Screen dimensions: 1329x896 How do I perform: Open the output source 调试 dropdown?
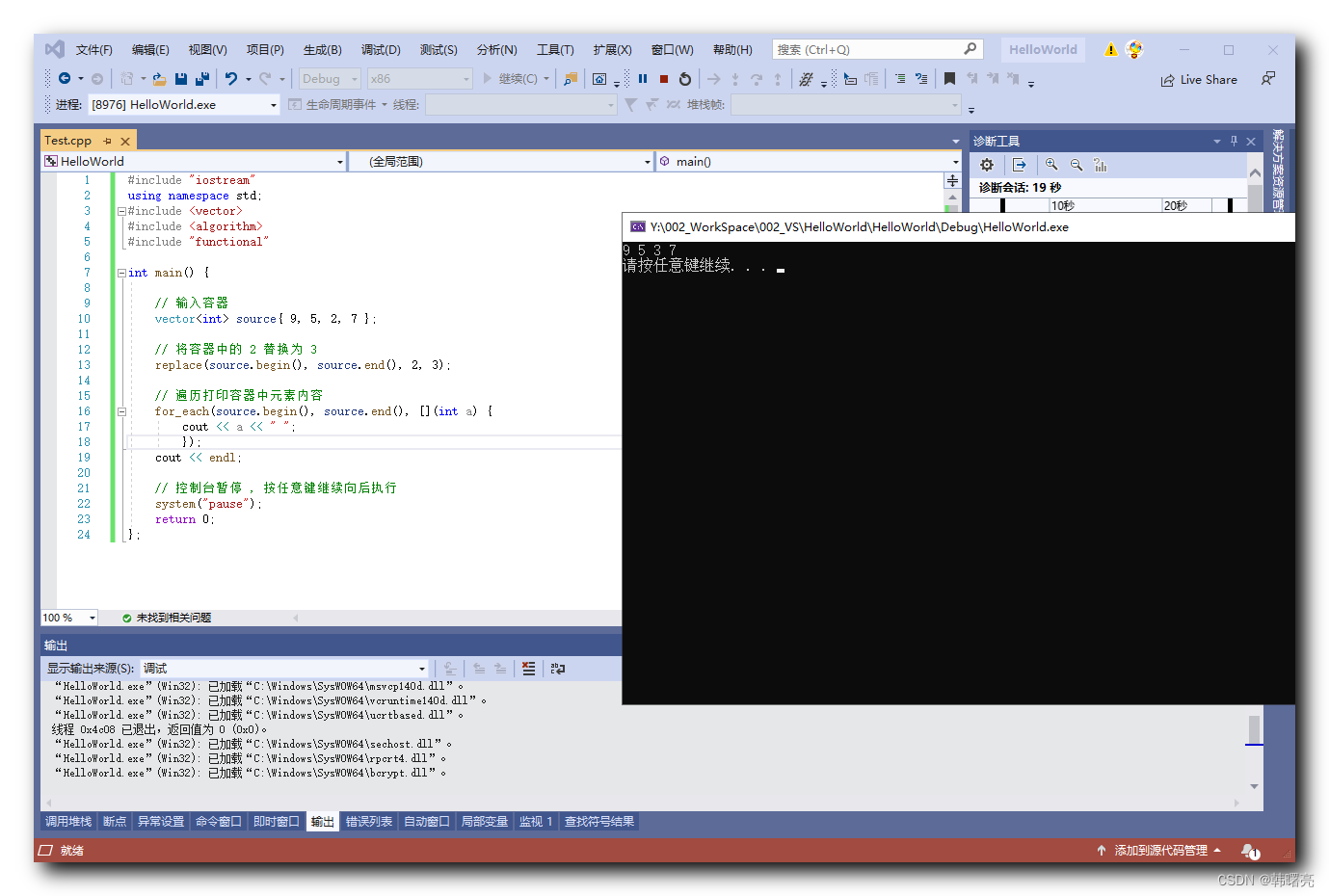421,669
